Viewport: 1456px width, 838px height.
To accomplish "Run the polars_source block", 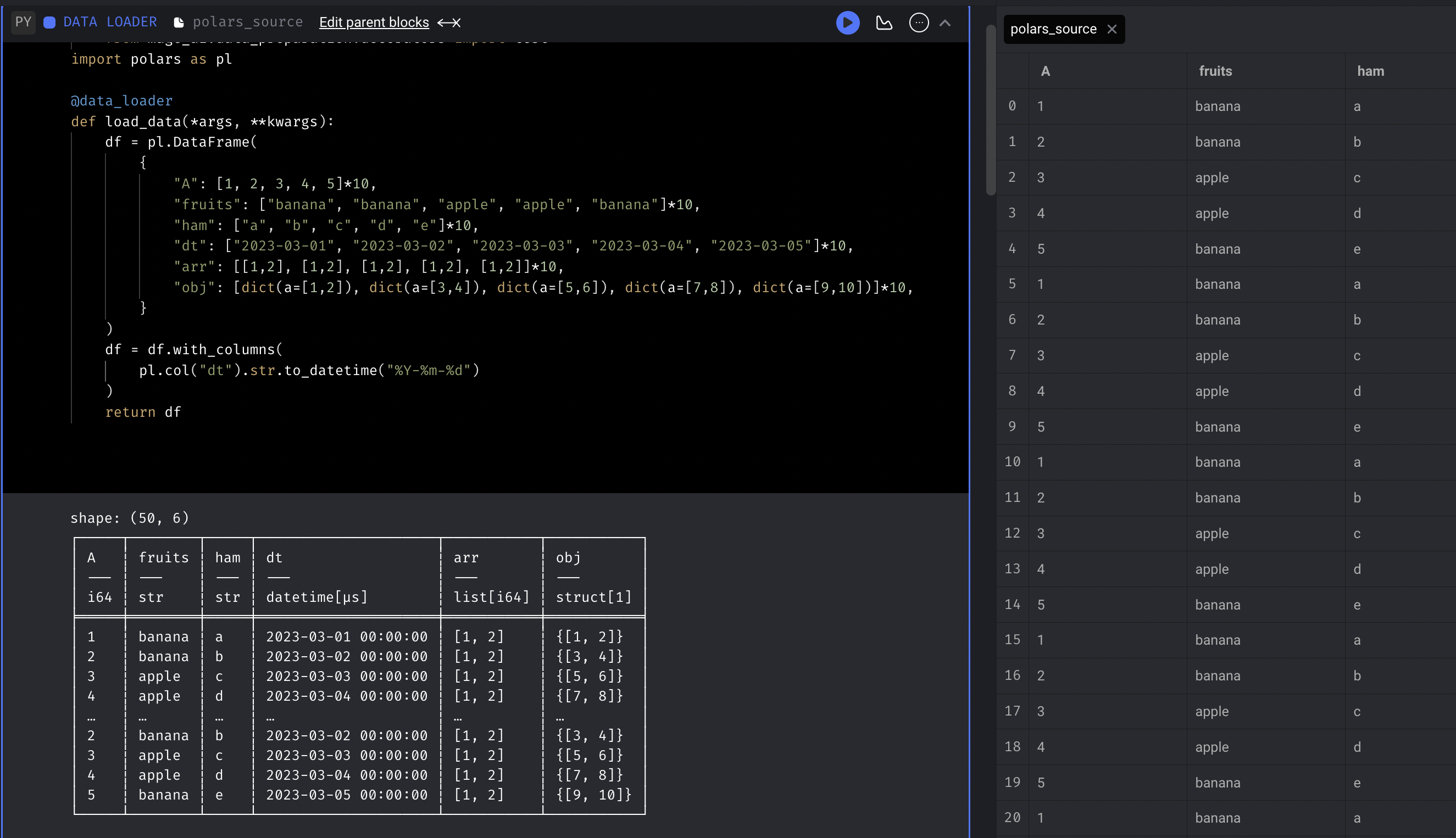I will [x=847, y=23].
